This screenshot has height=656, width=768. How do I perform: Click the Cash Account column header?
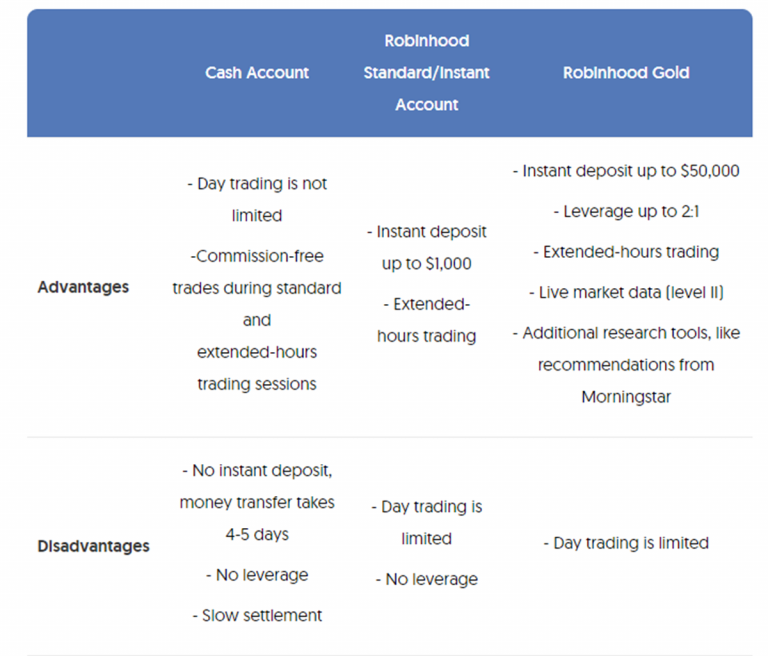pos(257,73)
